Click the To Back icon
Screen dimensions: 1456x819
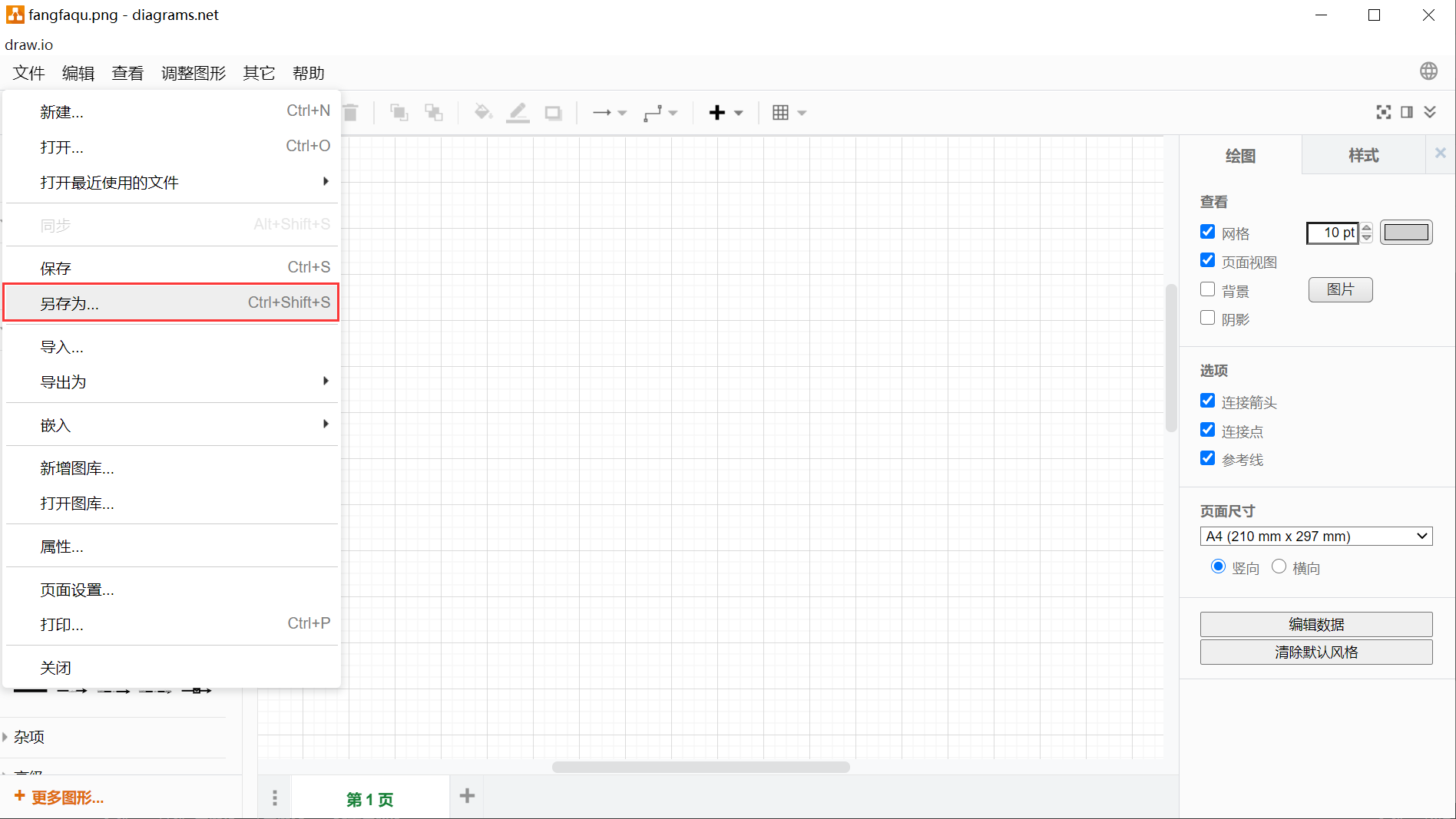tap(433, 112)
